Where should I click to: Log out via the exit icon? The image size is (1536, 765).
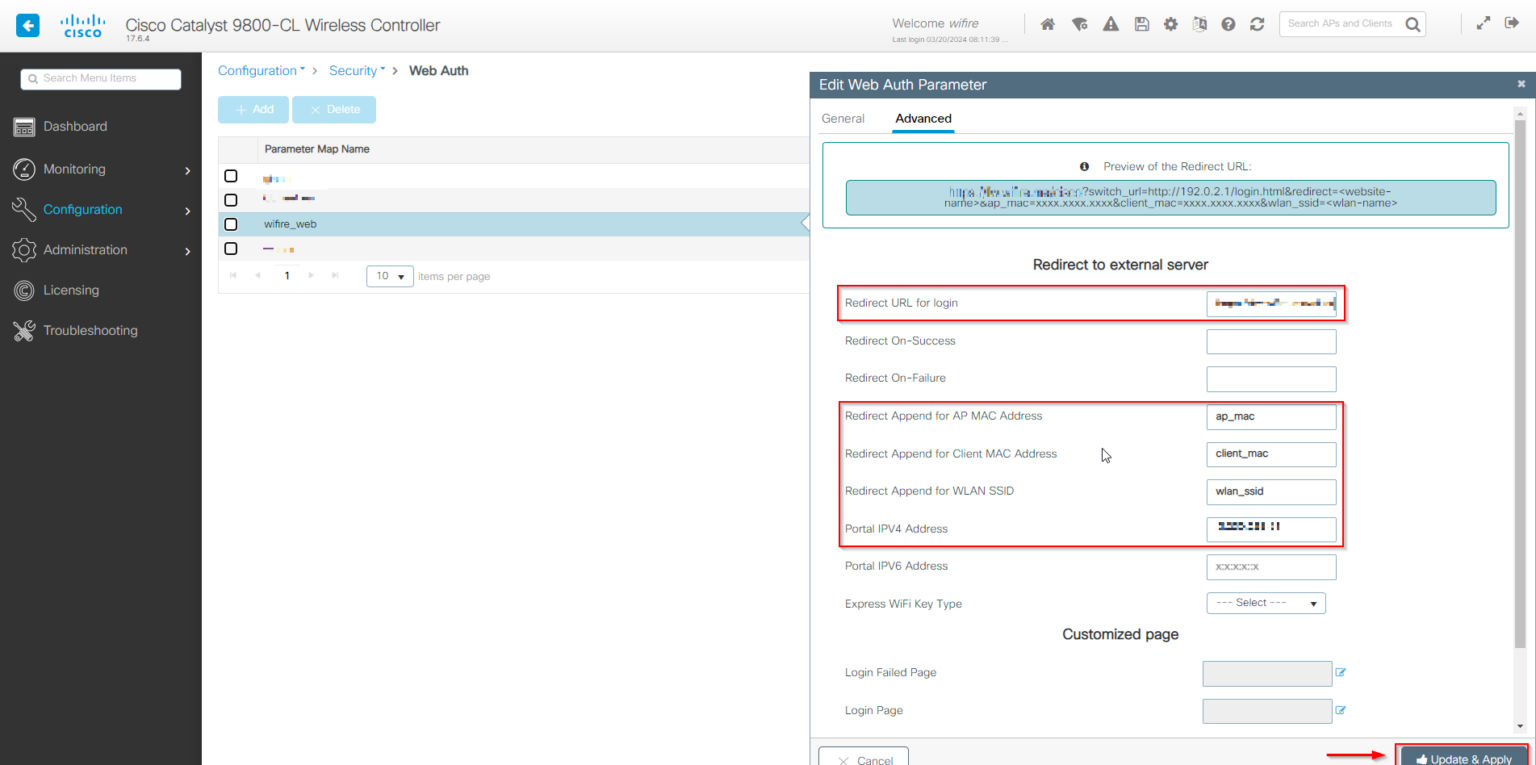[1510, 22]
